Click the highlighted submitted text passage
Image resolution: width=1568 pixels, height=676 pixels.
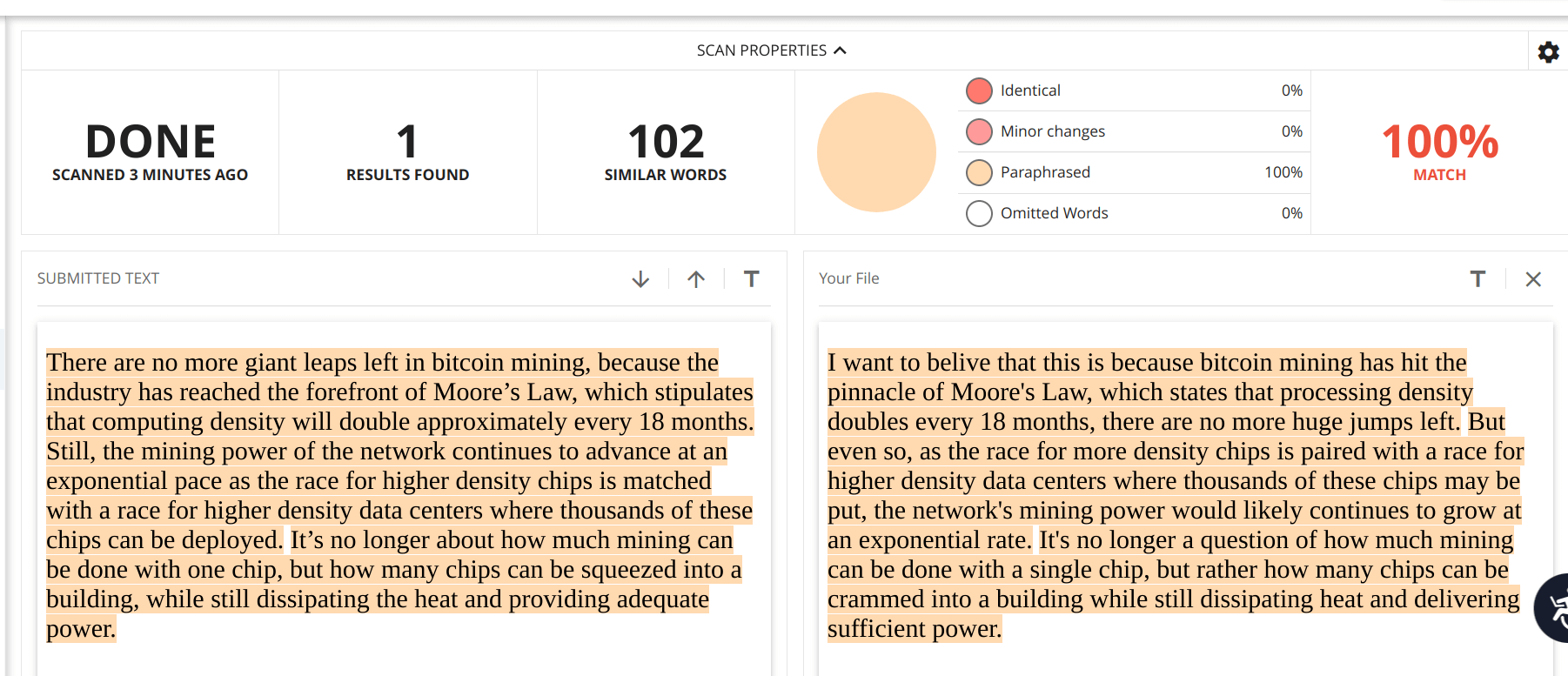(399, 495)
